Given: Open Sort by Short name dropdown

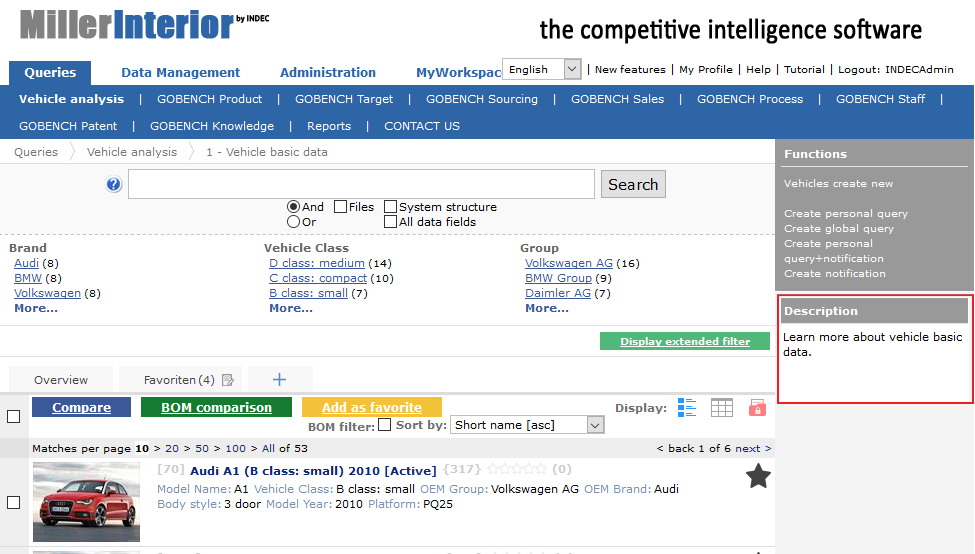Looking at the screenshot, I should pos(527,425).
